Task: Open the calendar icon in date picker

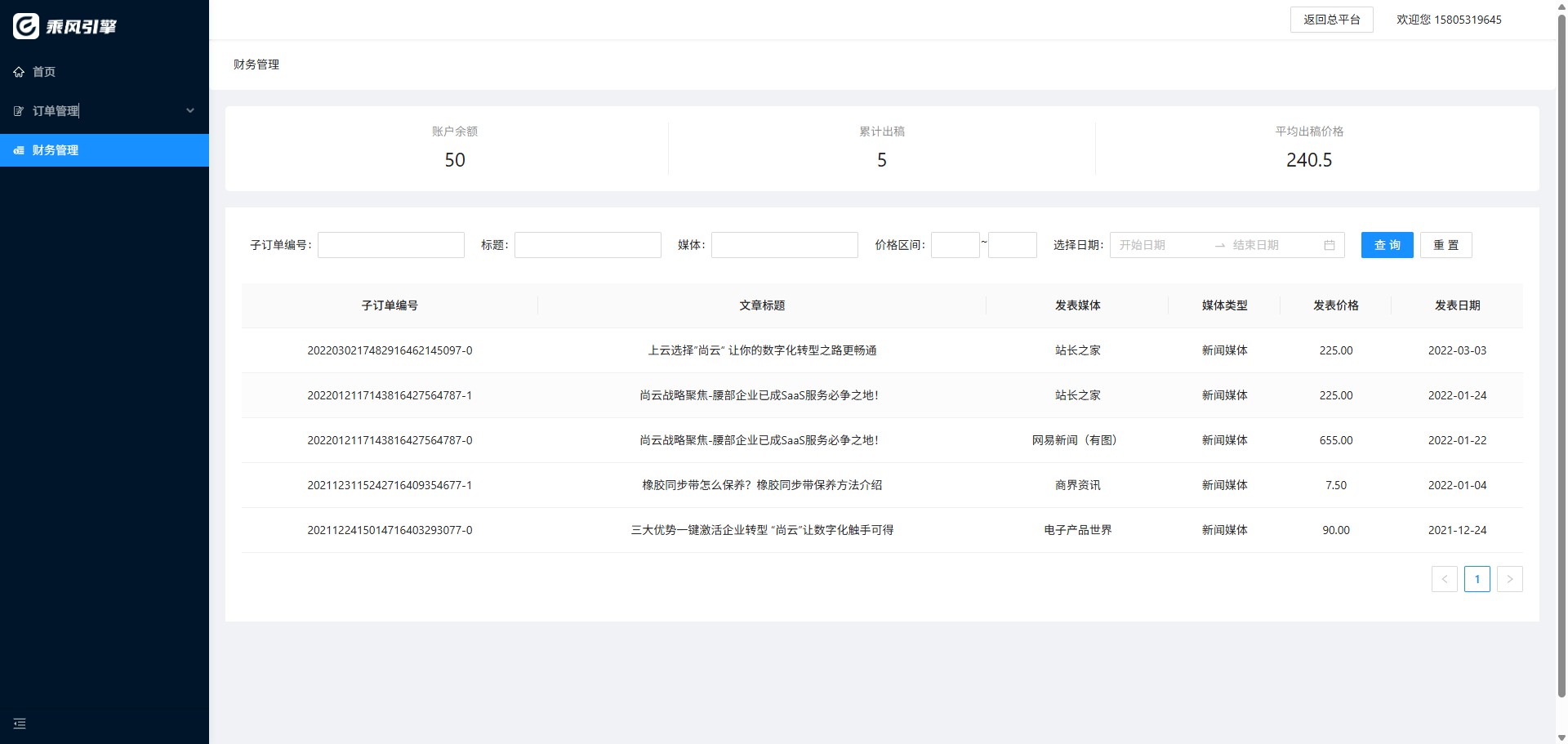Action: (1329, 245)
